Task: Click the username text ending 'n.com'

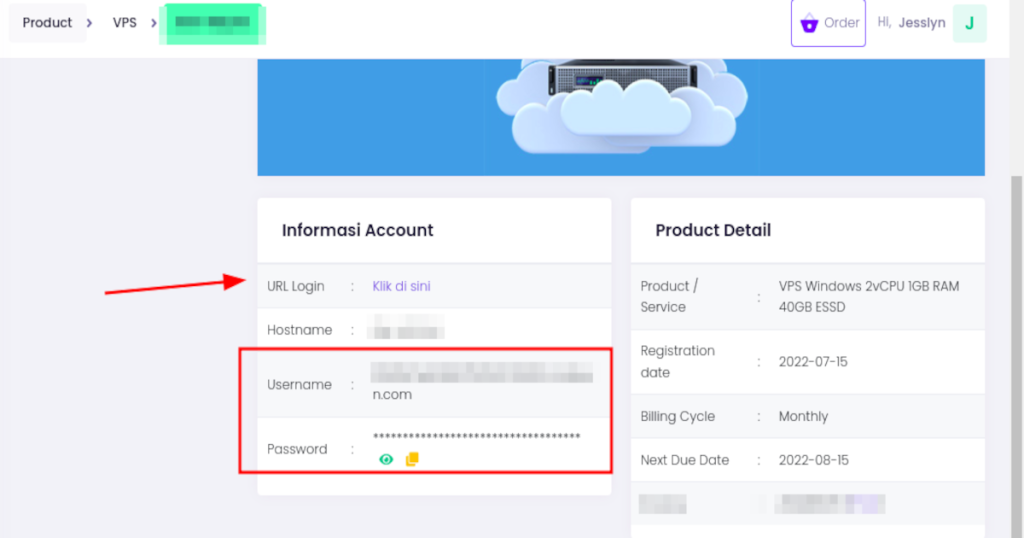Action: [483, 383]
